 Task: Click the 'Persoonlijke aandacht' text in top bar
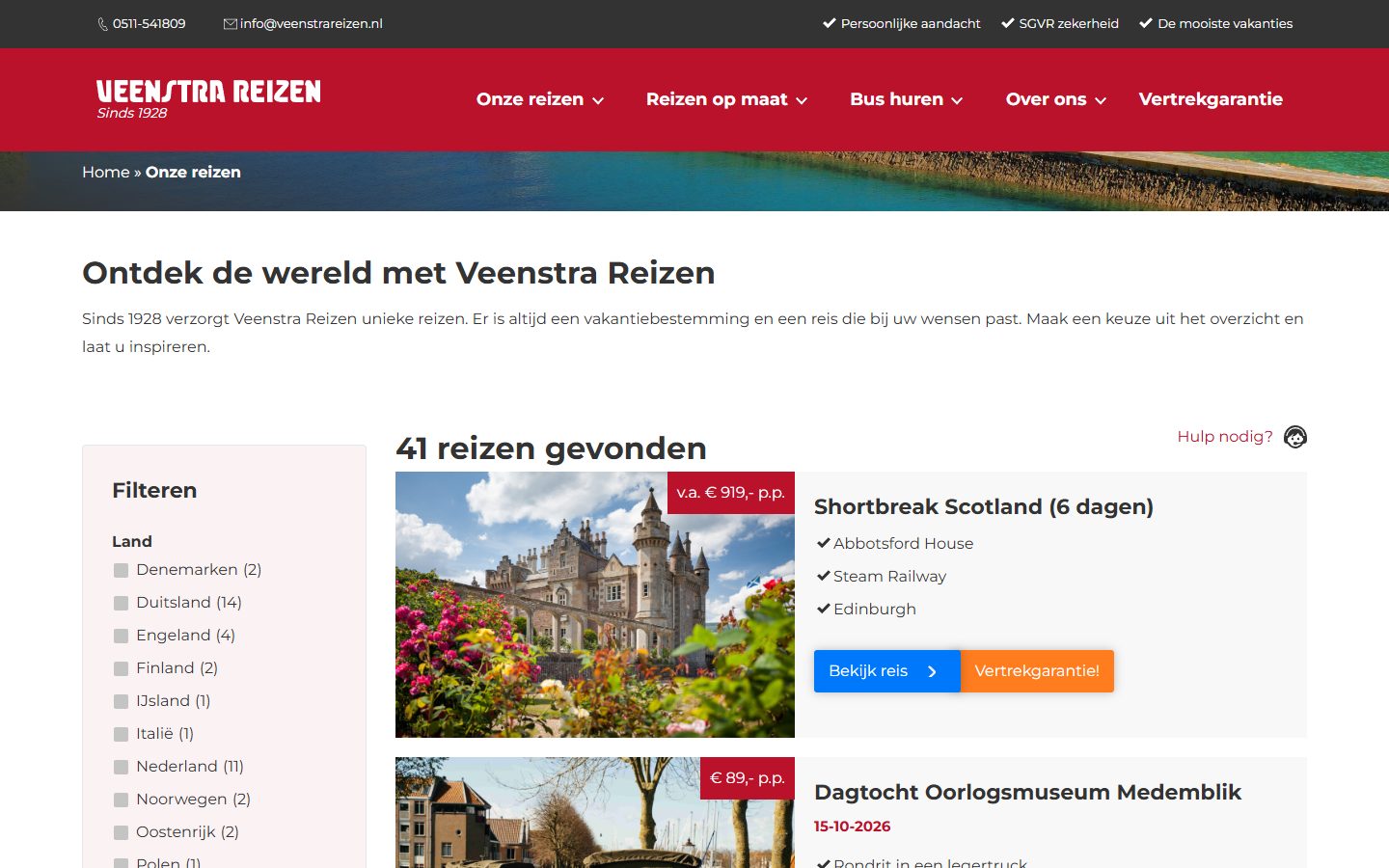[911, 24]
